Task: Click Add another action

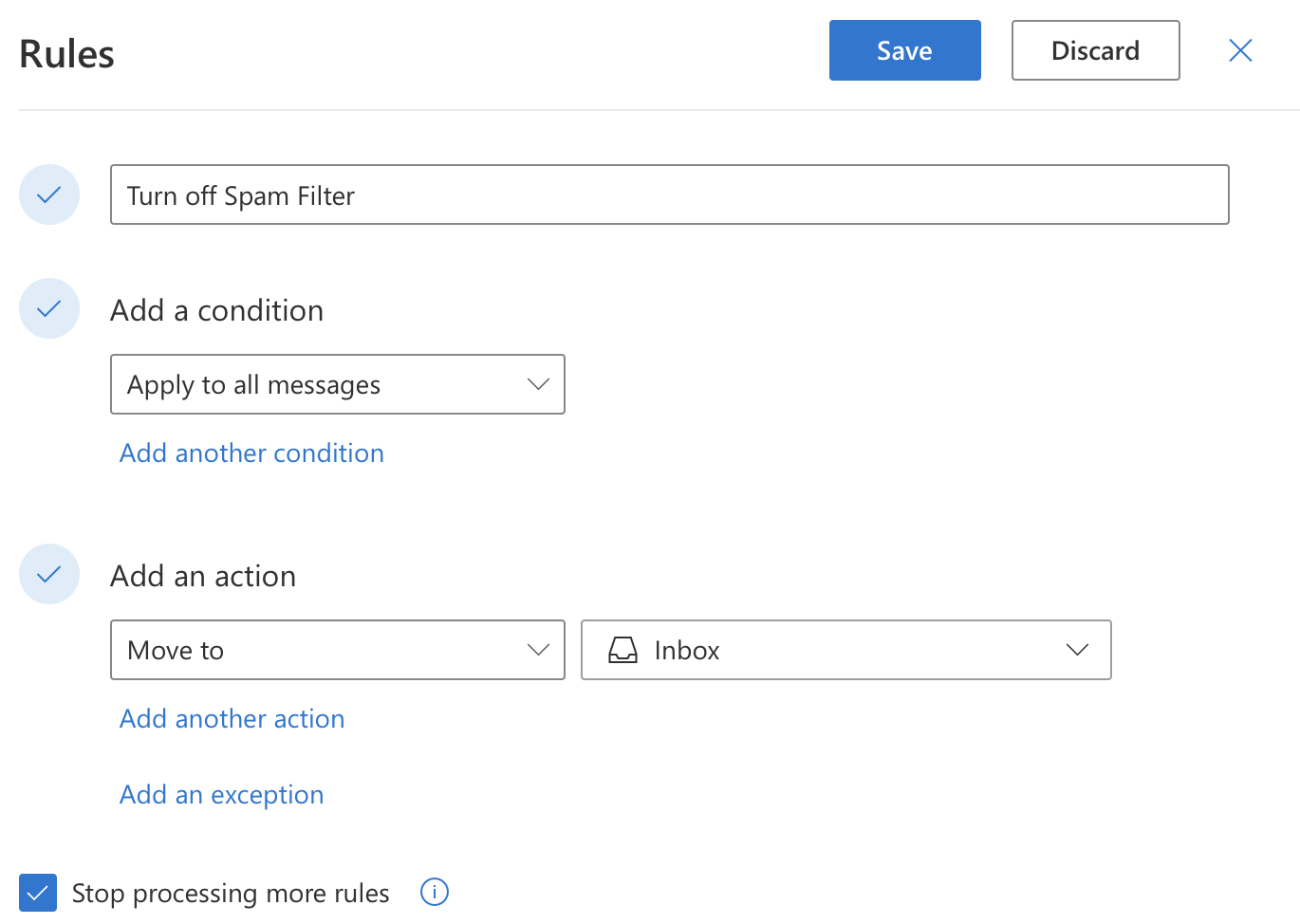Action: (x=232, y=718)
